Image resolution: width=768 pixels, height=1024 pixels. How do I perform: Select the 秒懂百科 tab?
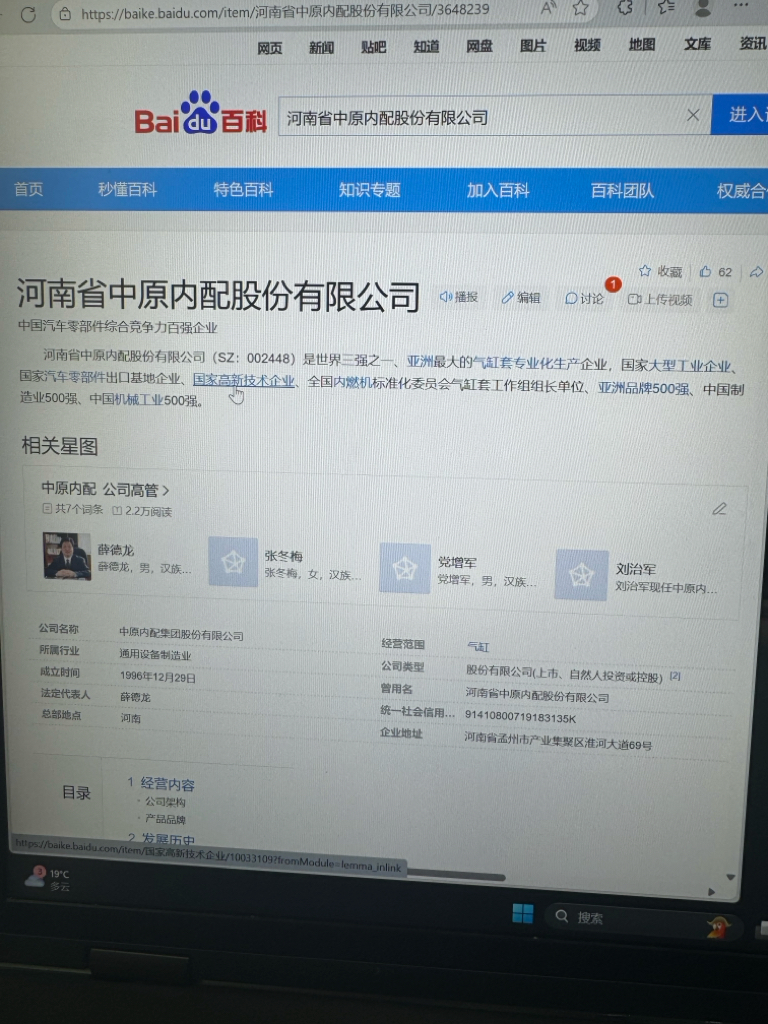point(127,189)
